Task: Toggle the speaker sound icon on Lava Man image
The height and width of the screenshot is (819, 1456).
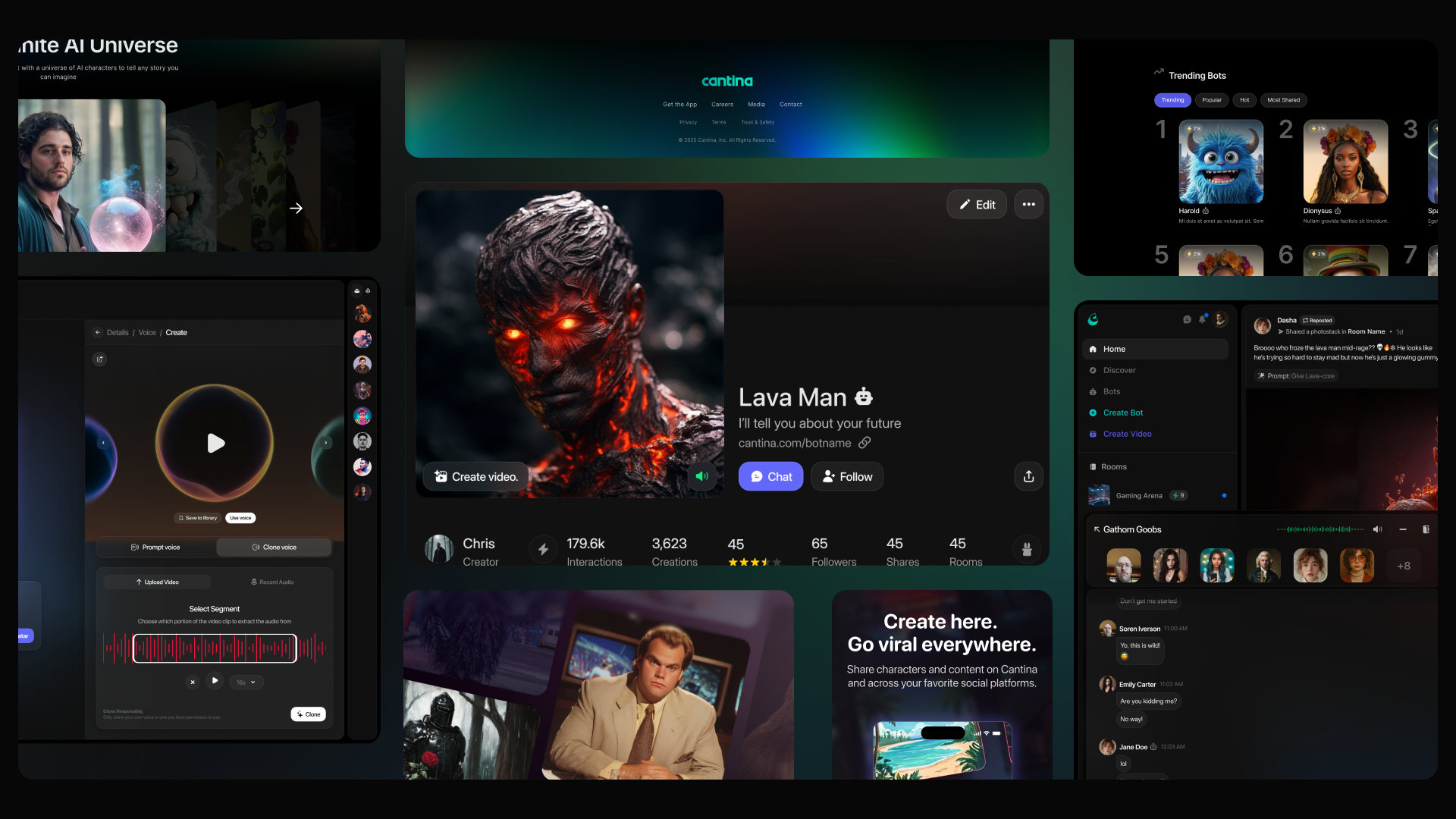Action: 702,476
